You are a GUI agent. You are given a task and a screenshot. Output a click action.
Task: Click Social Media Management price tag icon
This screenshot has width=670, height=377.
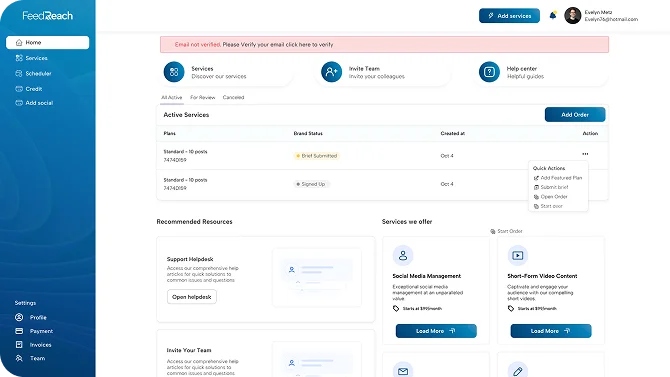(396, 309)
